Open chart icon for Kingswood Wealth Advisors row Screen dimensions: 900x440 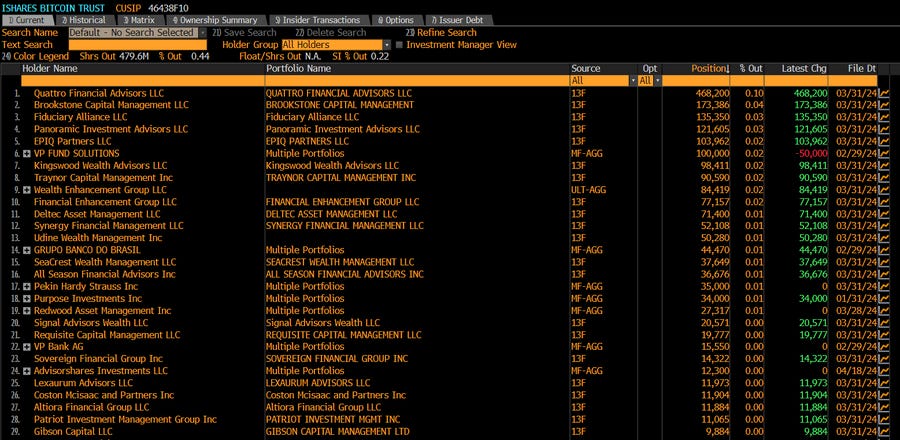tap(884, 165)
